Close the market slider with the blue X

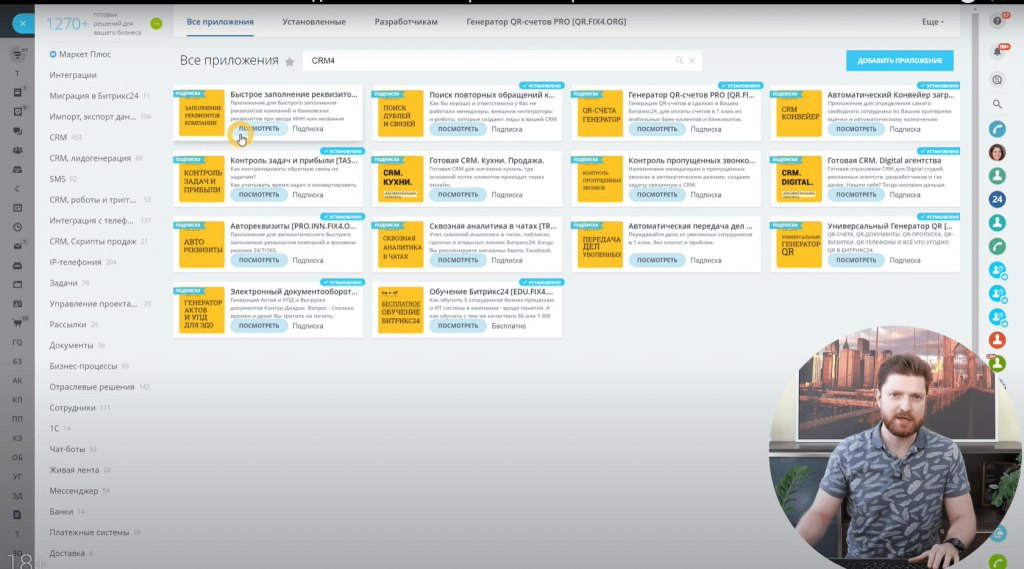pos(23,24)
